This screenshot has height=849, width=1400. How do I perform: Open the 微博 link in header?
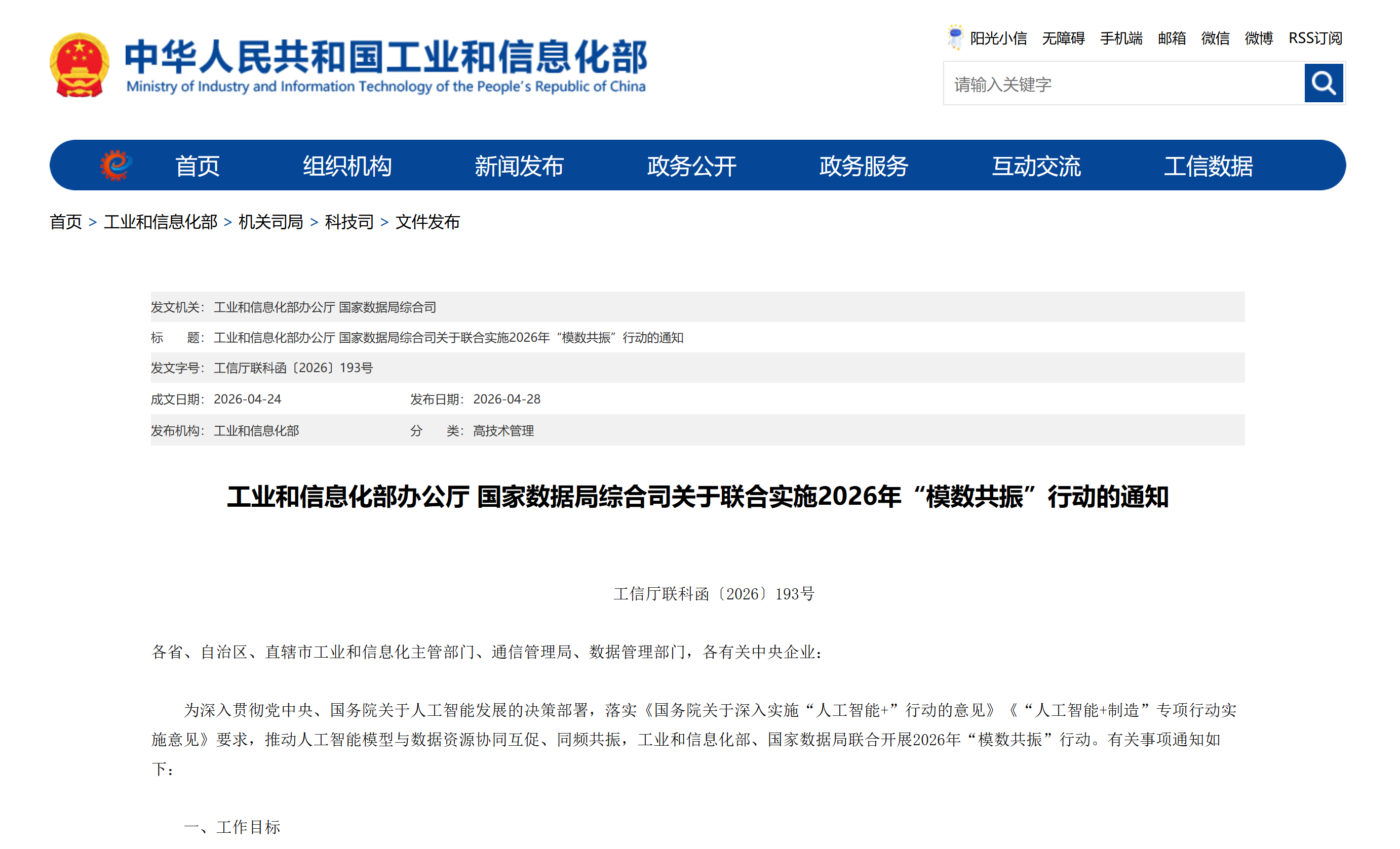(x=1259, y=38)
